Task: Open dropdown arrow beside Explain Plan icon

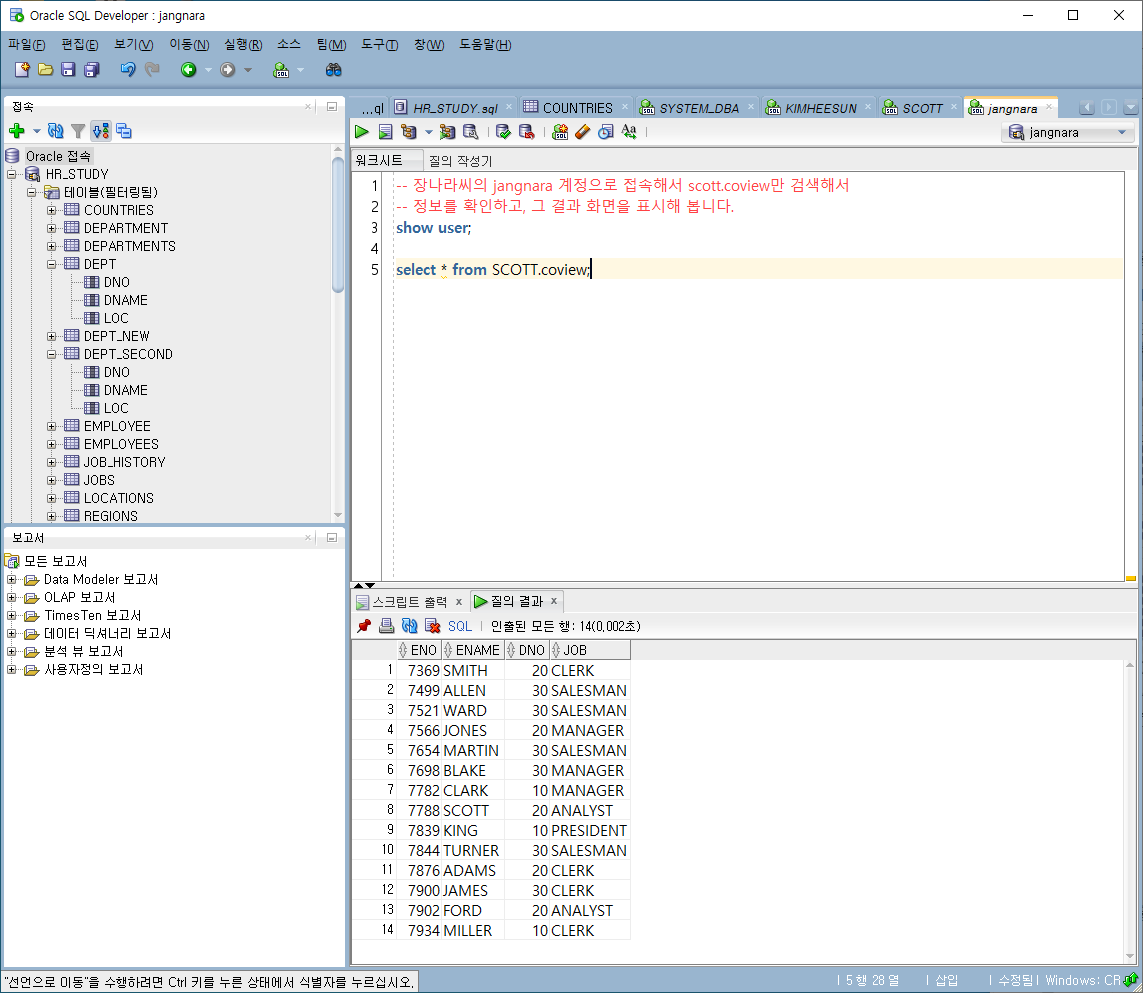Action: 429,133
